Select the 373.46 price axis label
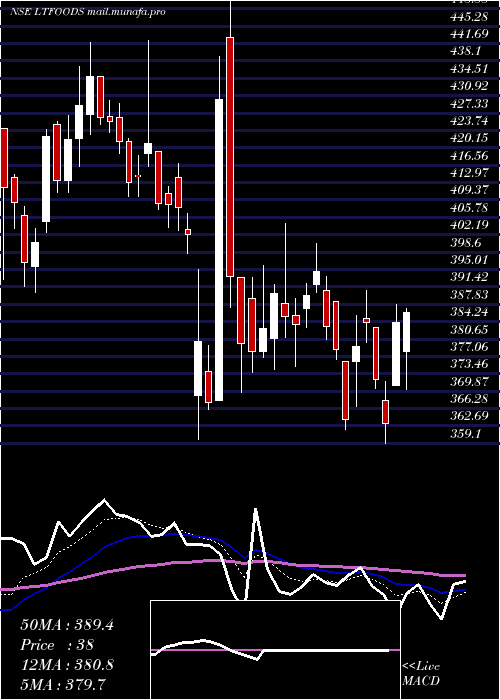 [469, 364]
